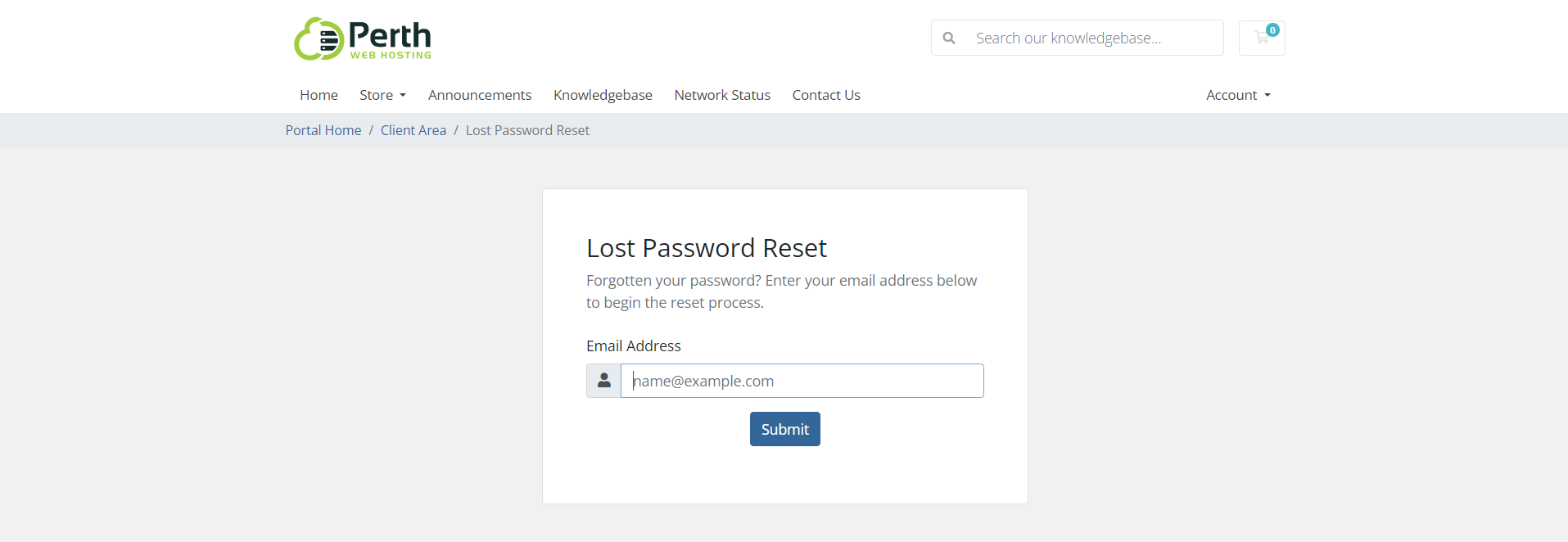Viewport: 1568px width, 542px height.
Task: Click the Perth Web Hosting logo
Action: [x=363, y=38]
